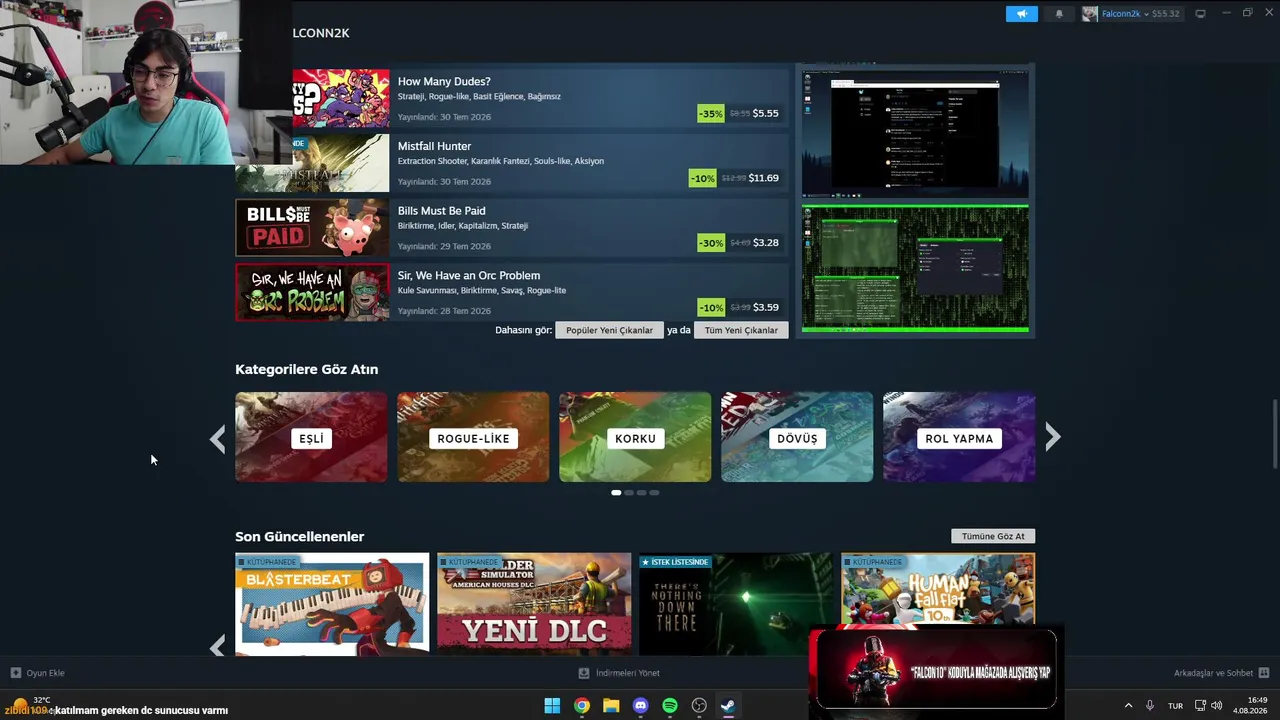Open network settings from the system tray
Viewport: 1280px width, 720px height.
pos(1201,706)
